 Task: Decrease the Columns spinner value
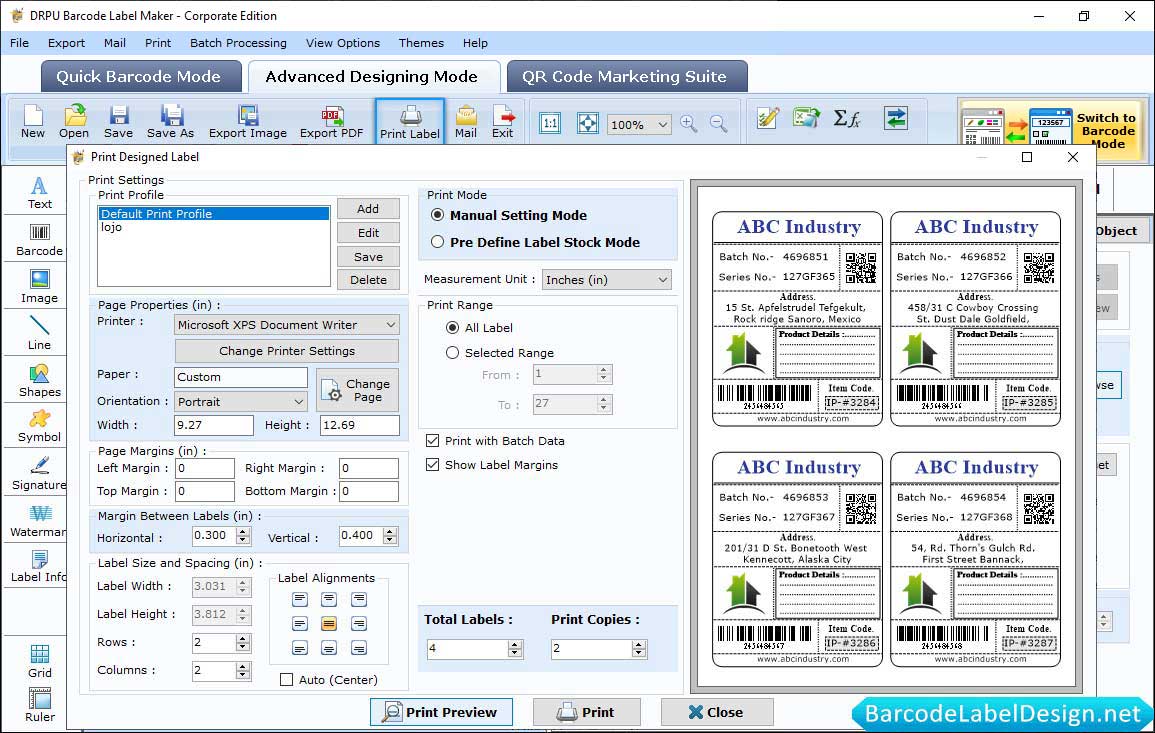pyautogui.click(x=243, y=675)
